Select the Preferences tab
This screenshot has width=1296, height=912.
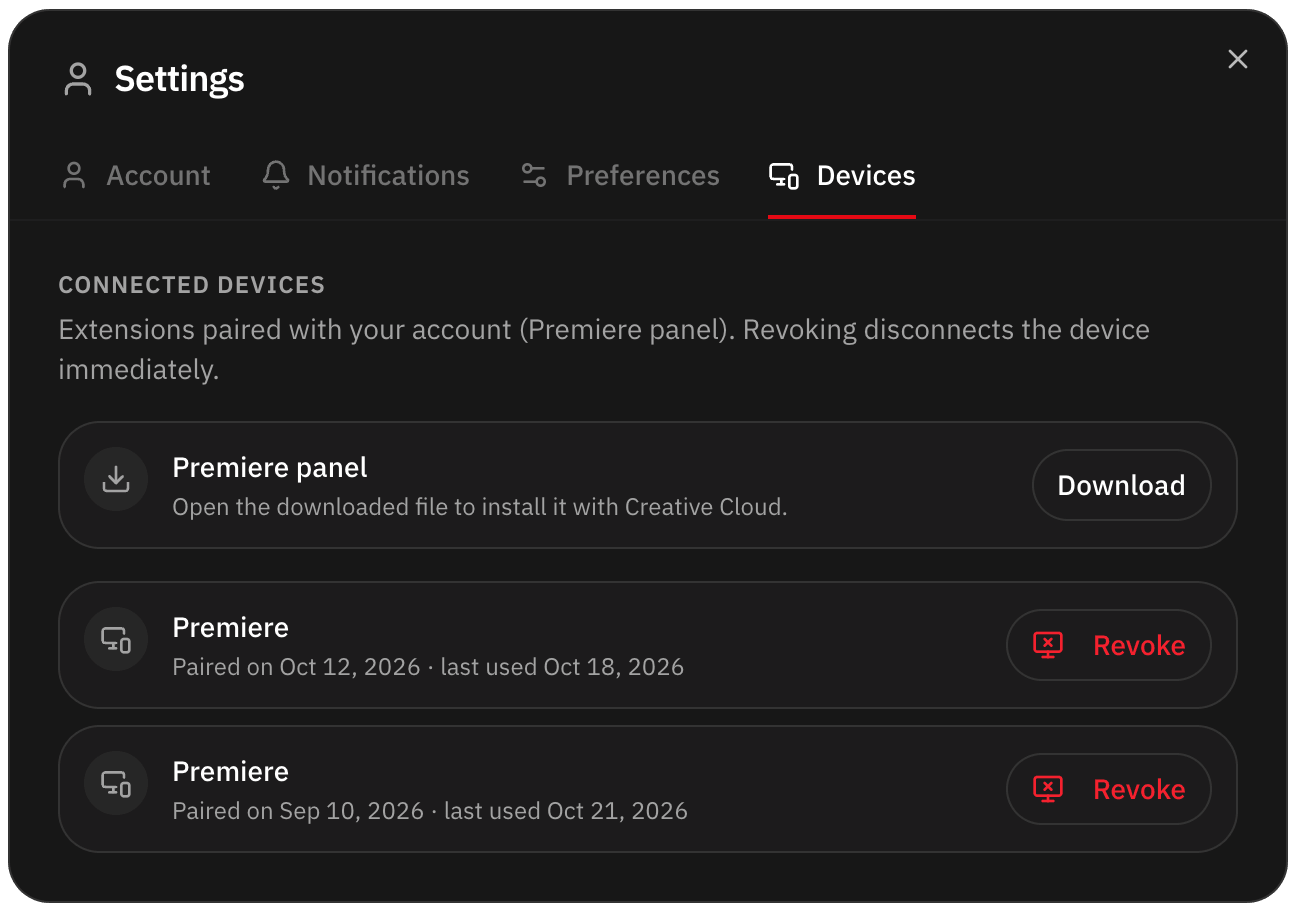point(619,176)
